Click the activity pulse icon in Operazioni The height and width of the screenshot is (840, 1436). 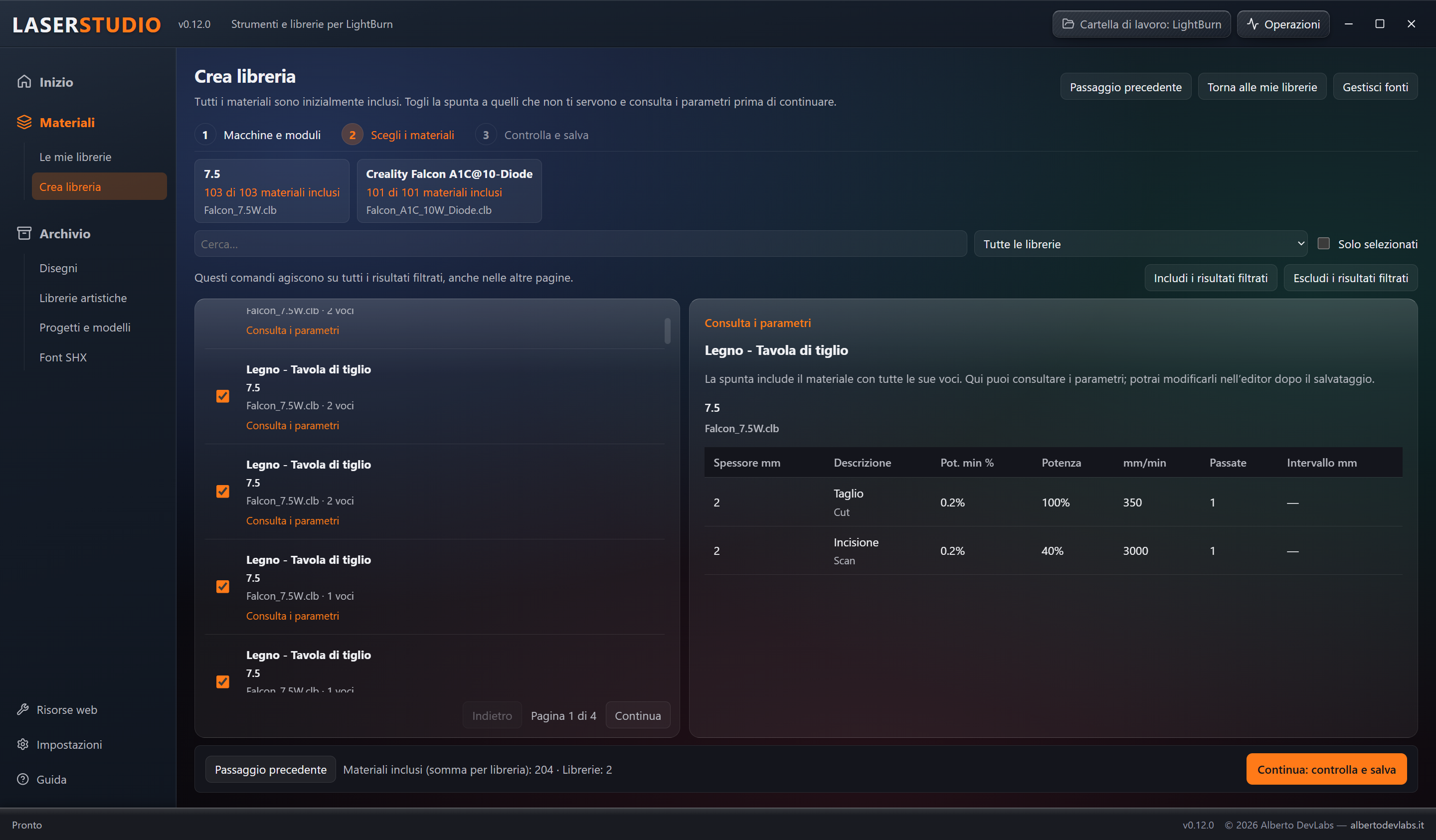pyautogui.click(x=1252, y=24)
